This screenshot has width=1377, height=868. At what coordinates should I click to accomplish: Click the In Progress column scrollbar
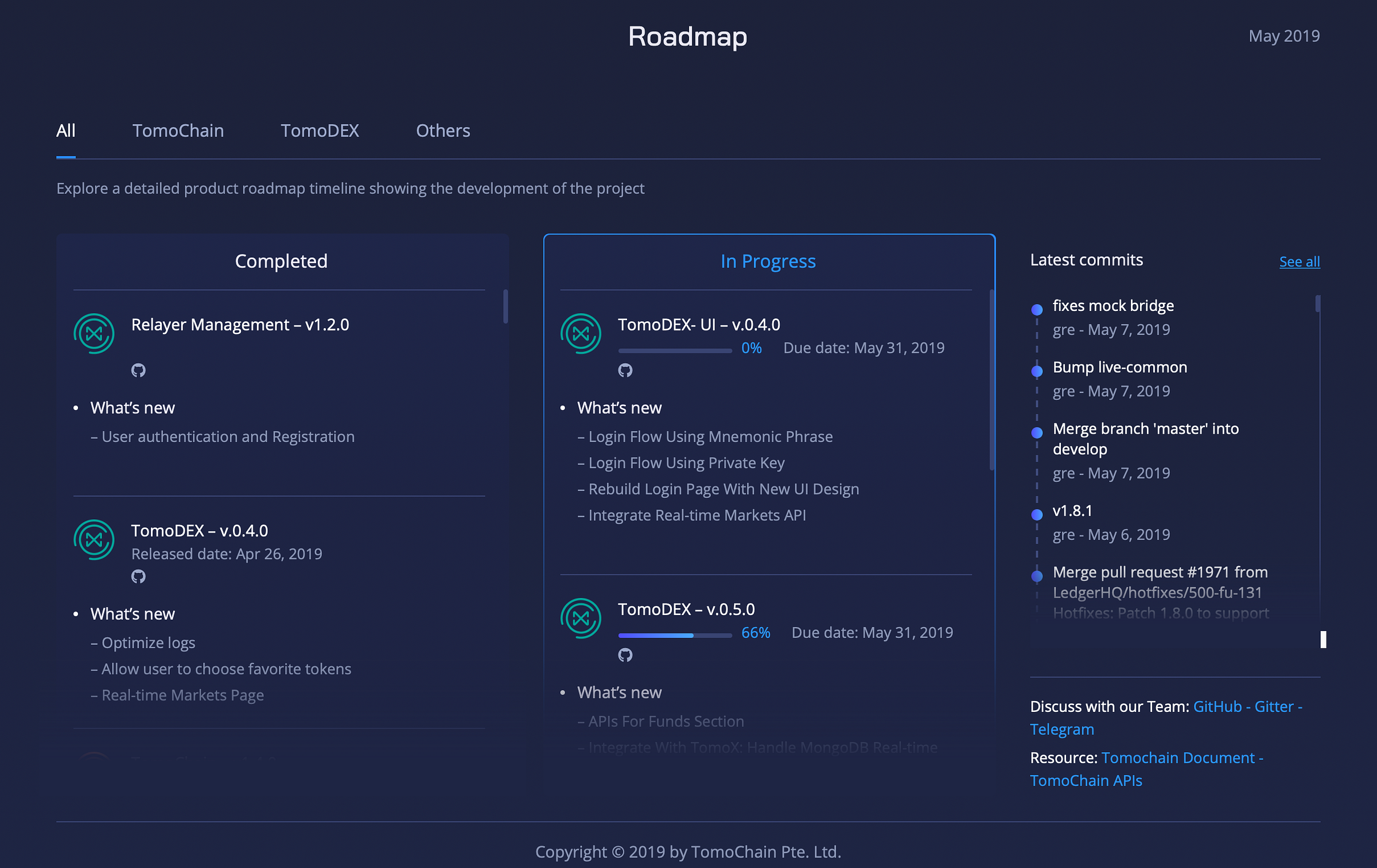point(992,379)
